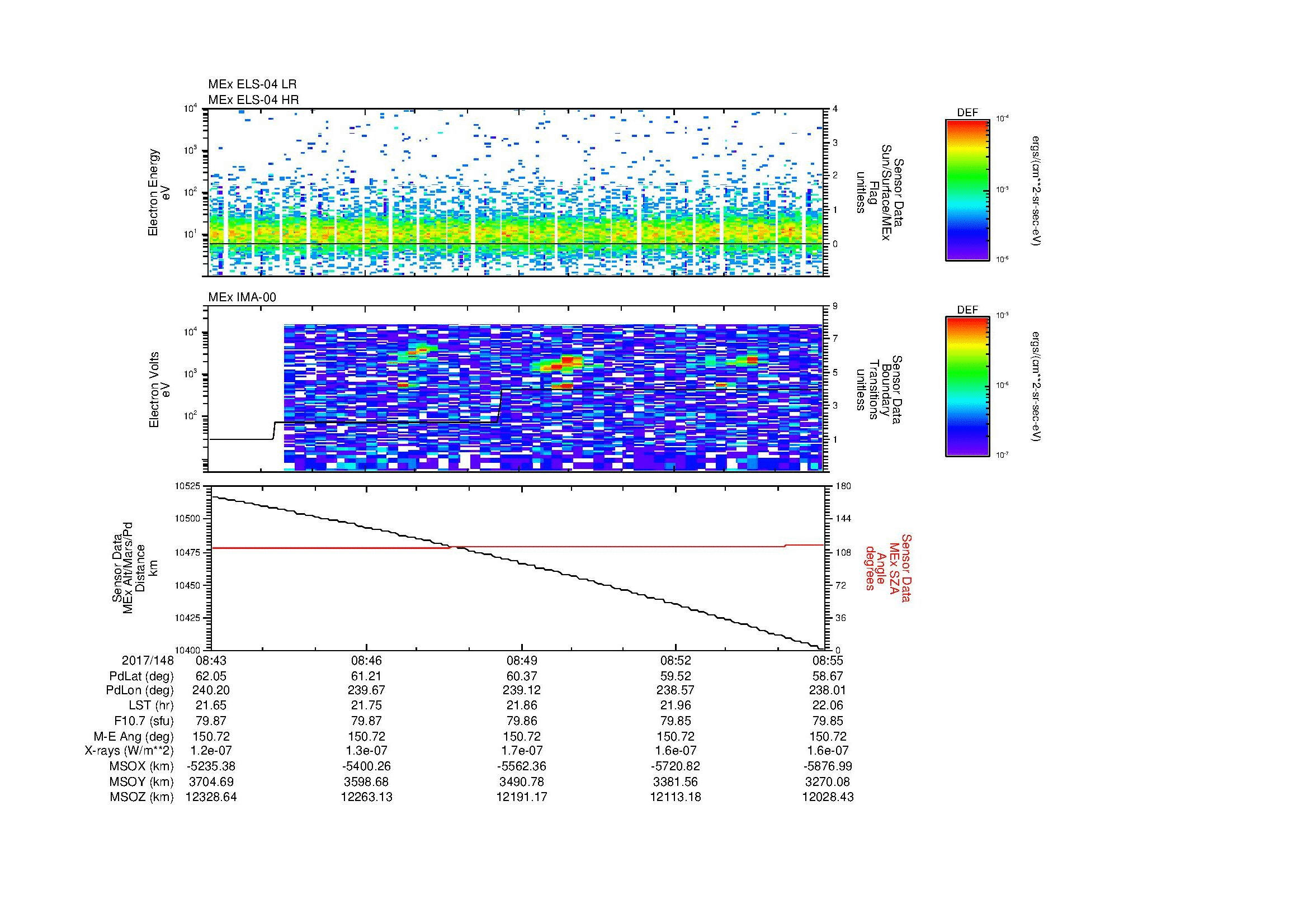Click the red MEx SZA Angle label
The image size is (1308, 924).
887,567
